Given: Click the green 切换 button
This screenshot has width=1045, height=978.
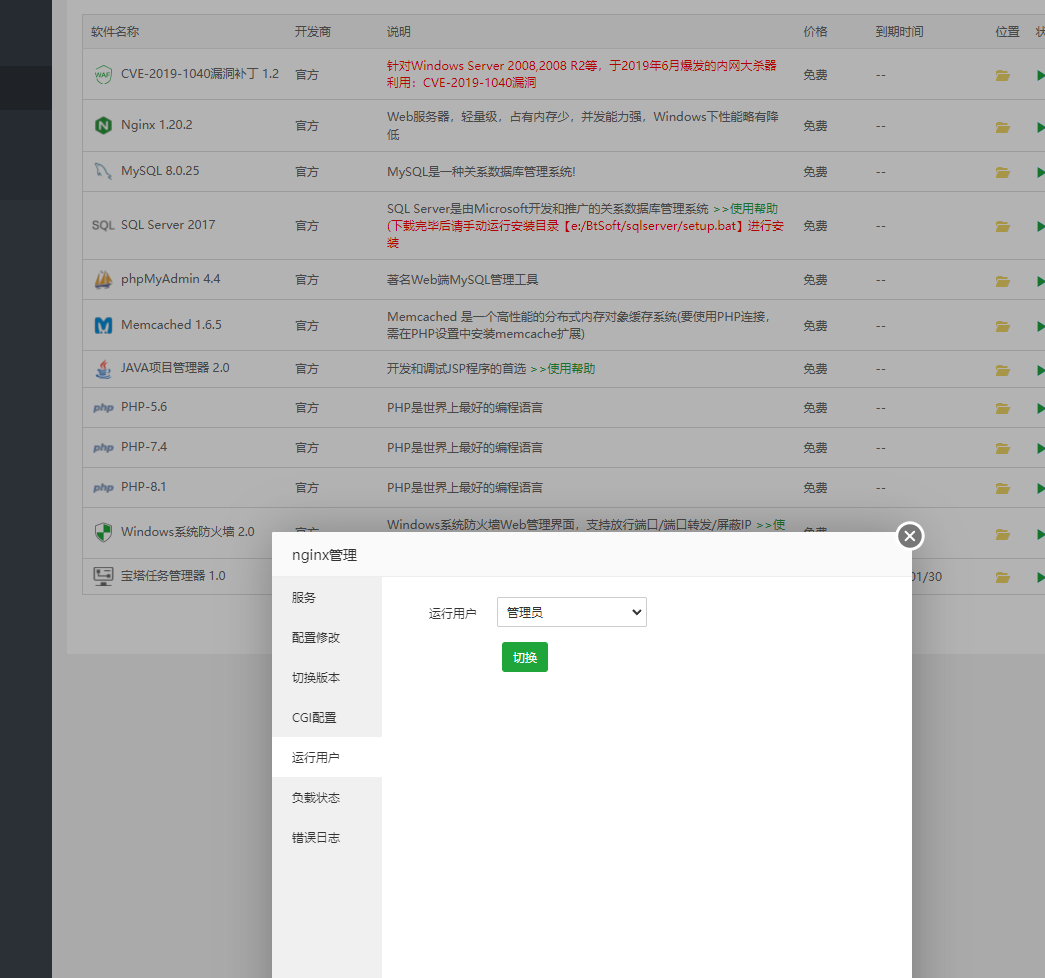Looking at the screenshot, I should point(524,657).
